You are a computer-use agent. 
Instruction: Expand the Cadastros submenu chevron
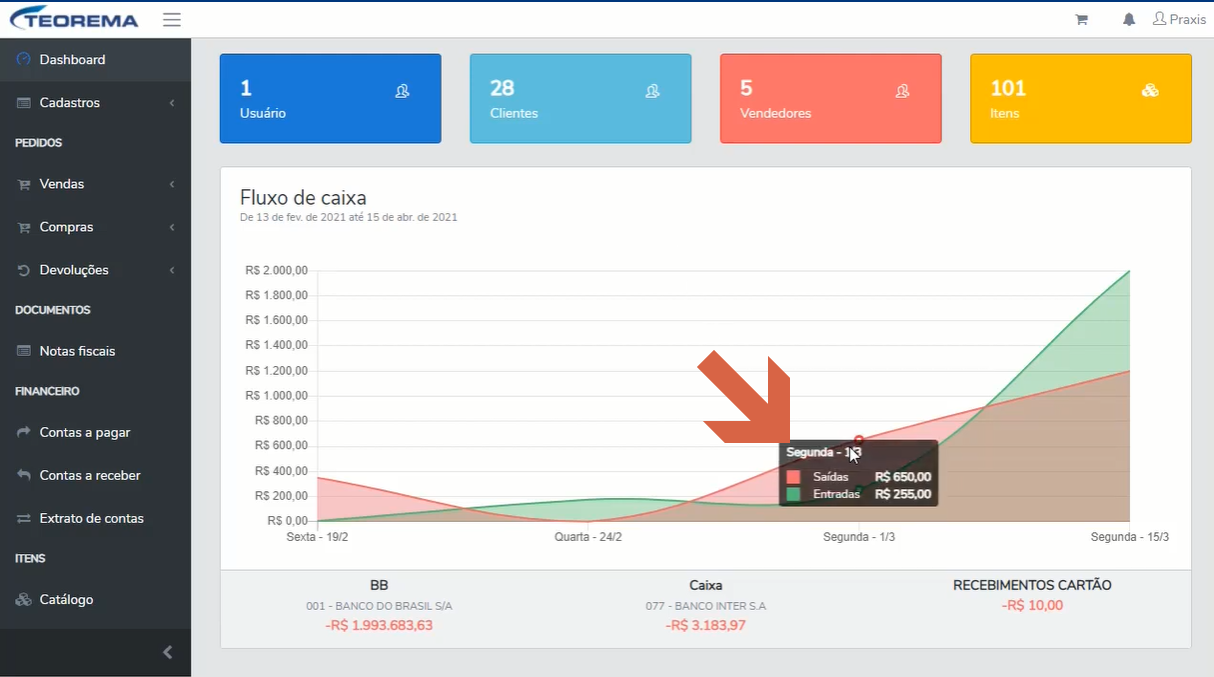pos(172,103)
